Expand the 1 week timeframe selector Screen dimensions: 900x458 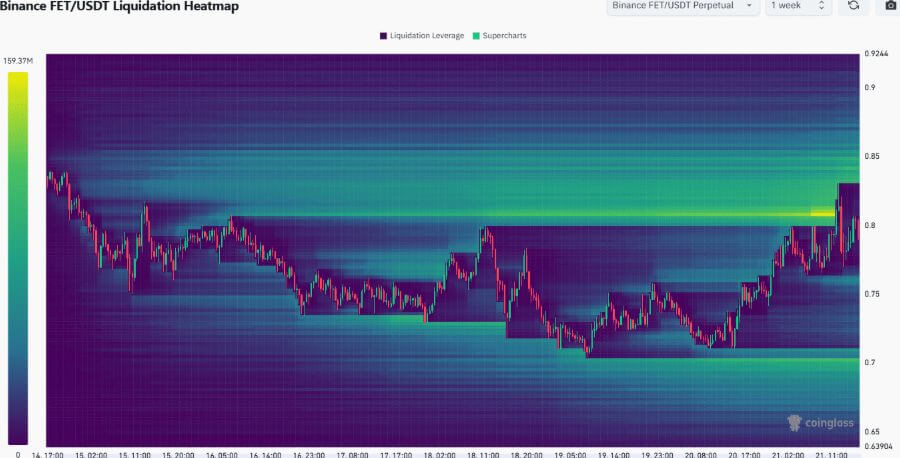click(798, 6)
